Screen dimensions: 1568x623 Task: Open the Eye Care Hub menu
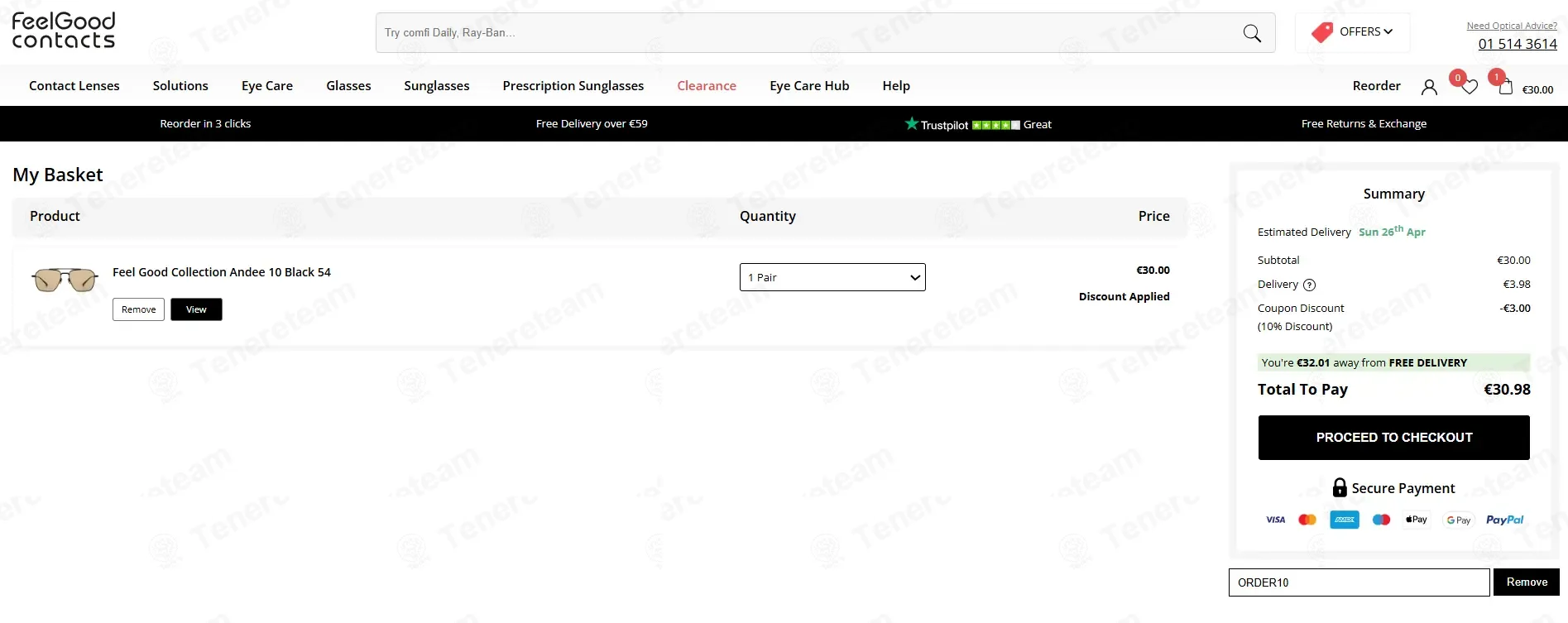(x=809, y=86)
